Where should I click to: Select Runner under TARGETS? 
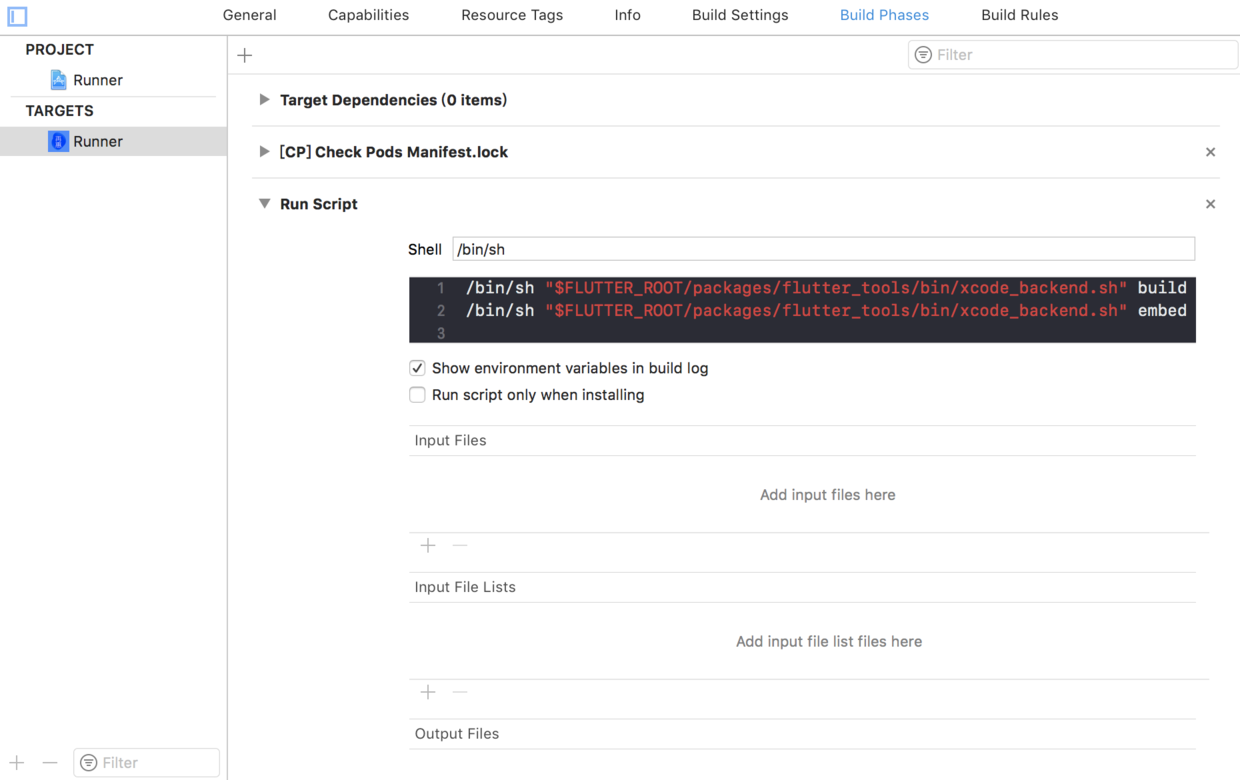113,141
